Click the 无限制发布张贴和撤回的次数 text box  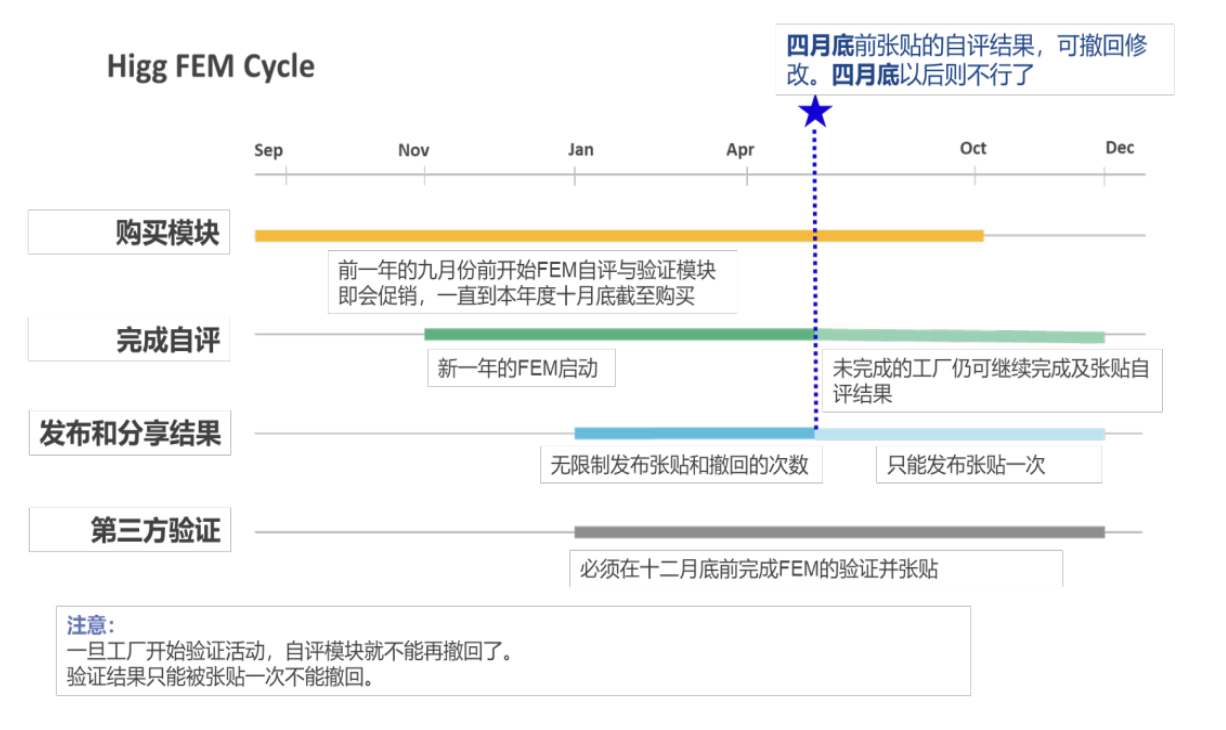[x=680, y=465]
